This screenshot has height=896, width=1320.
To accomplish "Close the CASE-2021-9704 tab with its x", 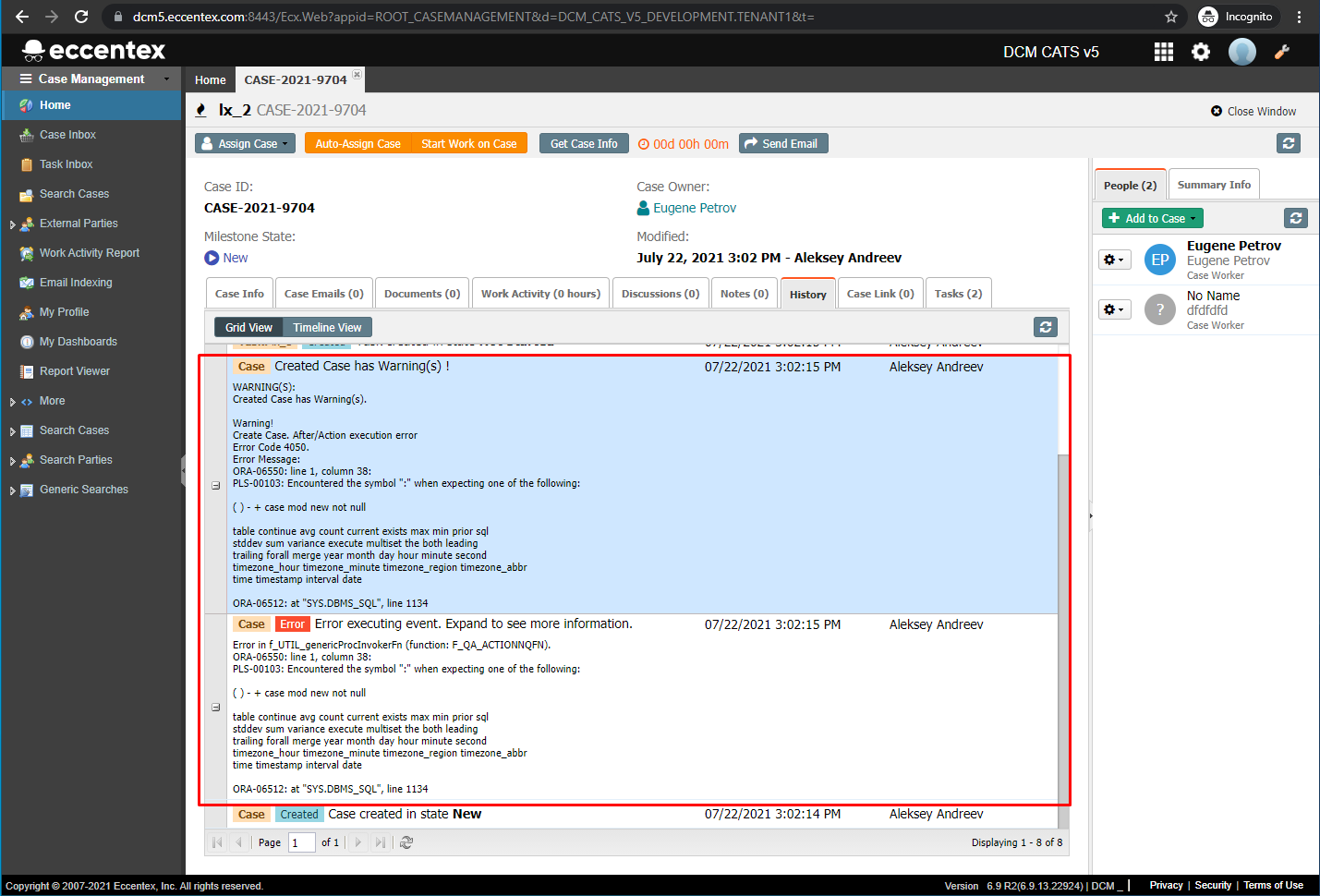I will pos(357,74).
